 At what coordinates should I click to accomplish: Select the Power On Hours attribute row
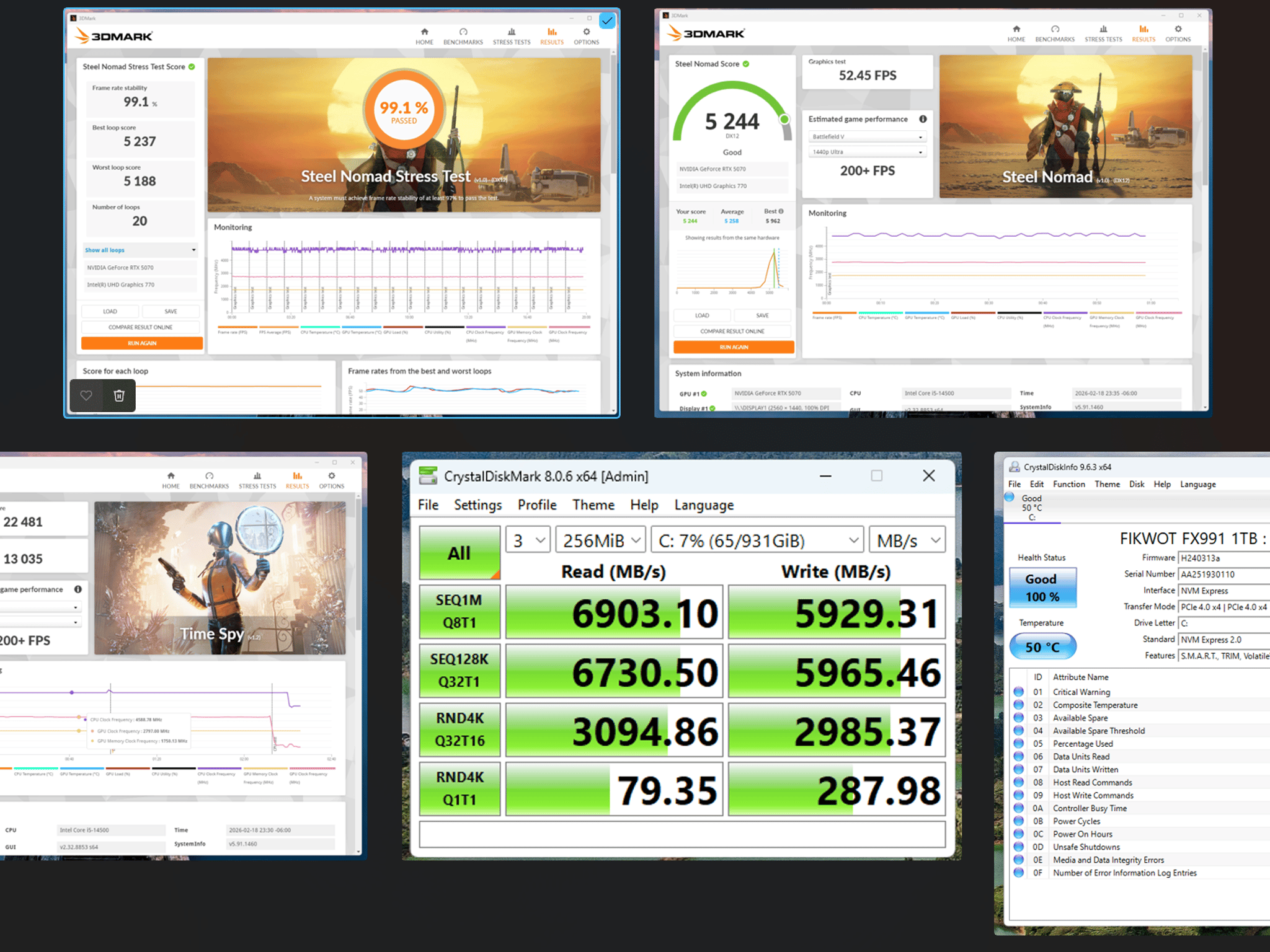coord(1140,834)
